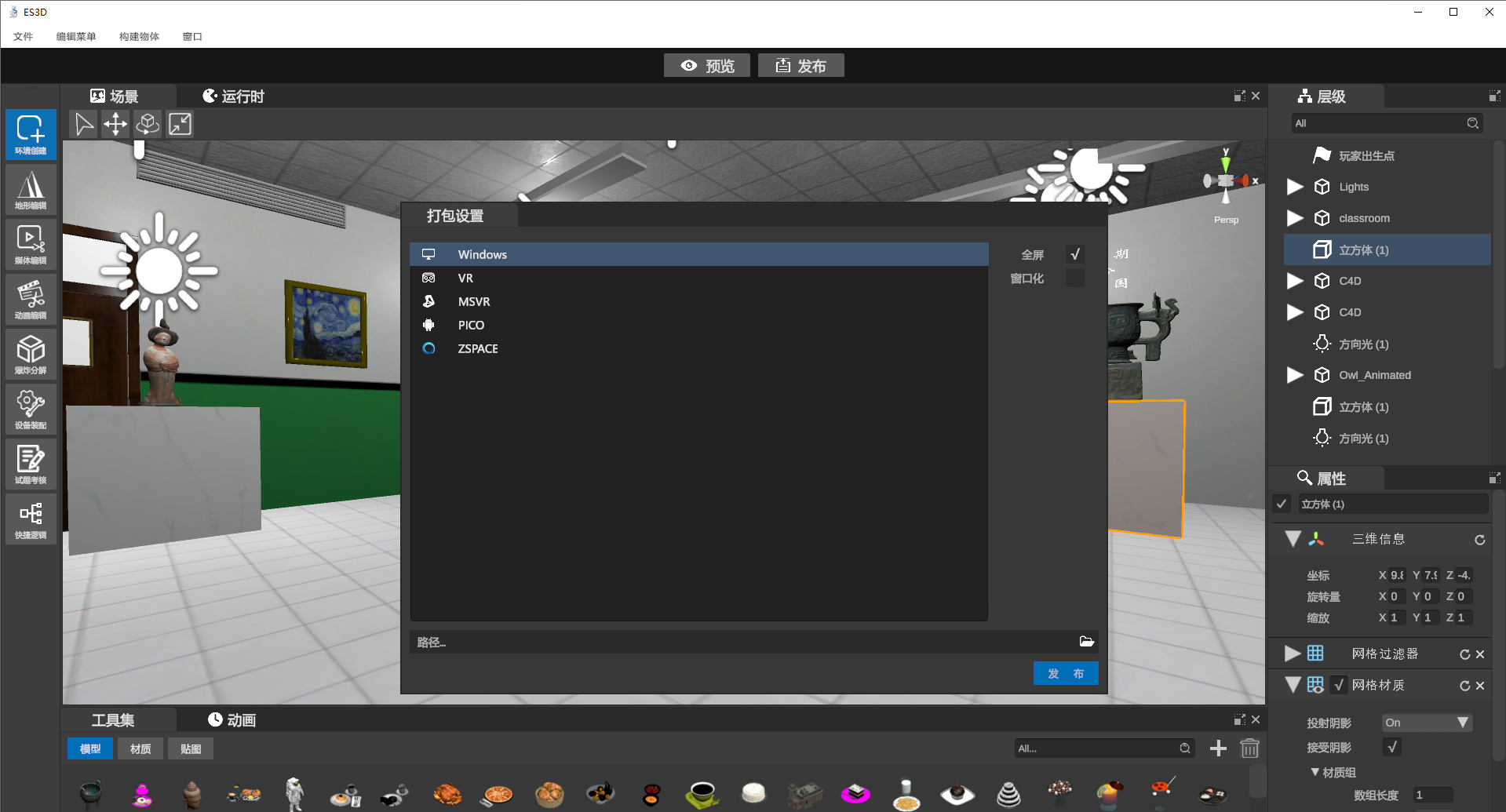
Task: Reset the 网格材质 component
Action: [x=1464, y=686]
